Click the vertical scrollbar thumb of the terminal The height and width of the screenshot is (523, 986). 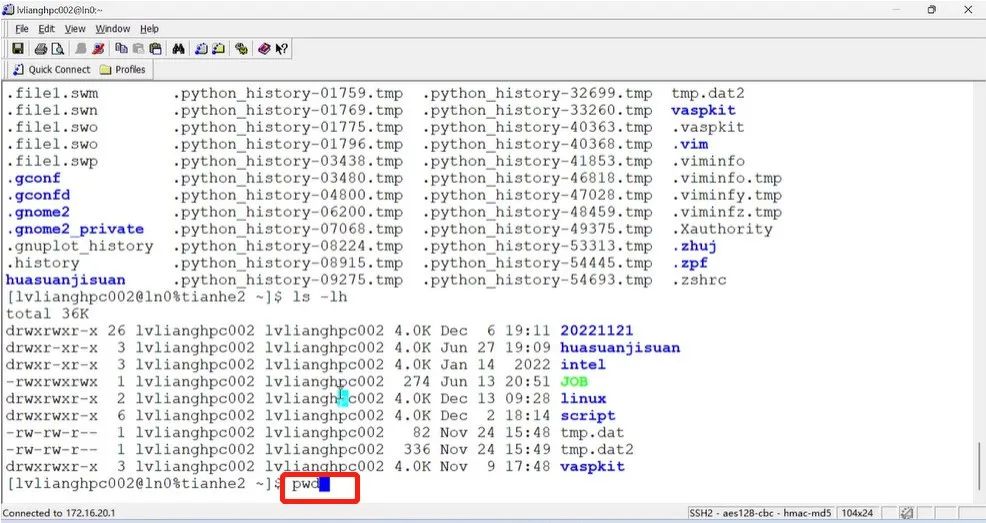pyautogui.click(x=978, y=466)
